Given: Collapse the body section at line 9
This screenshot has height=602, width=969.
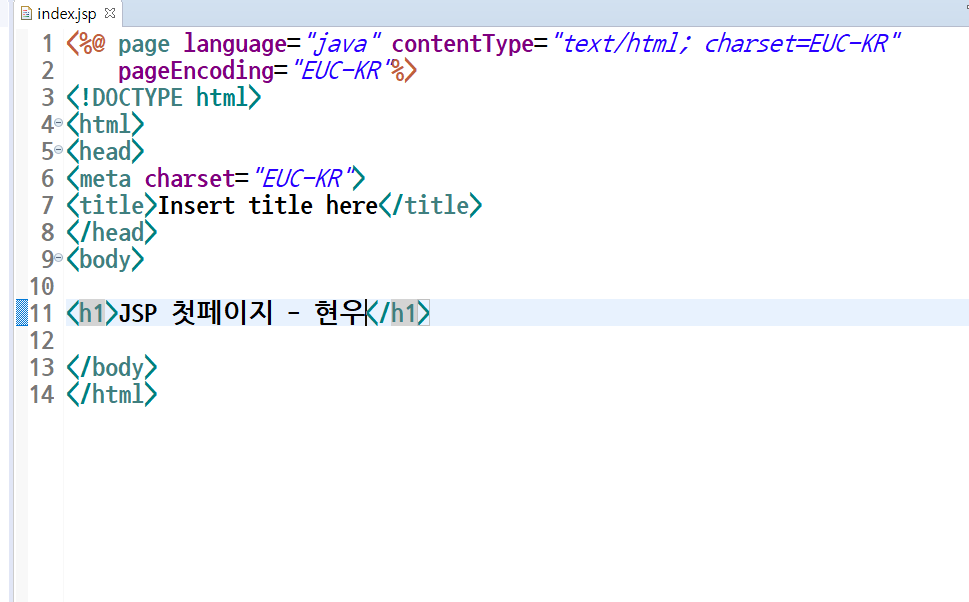Looking at the screenshot, I should tap(58, 259).
